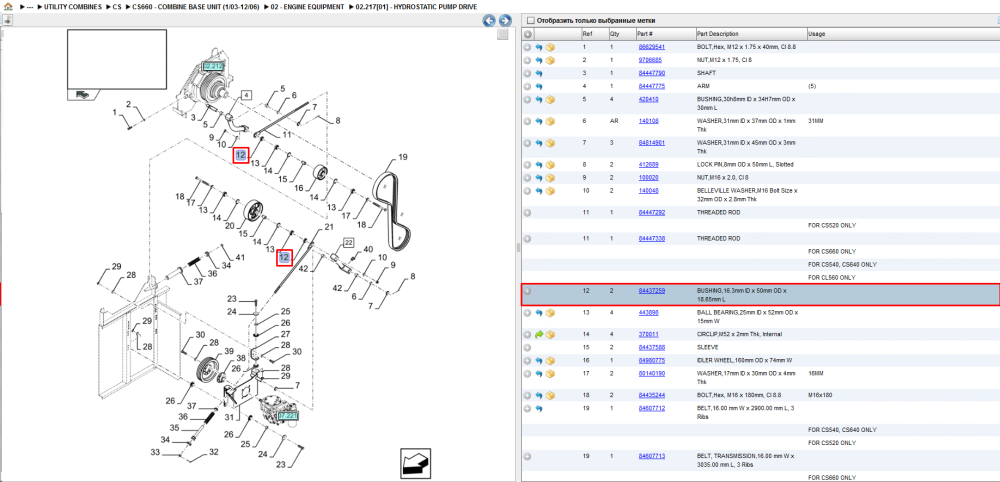
Task: Open part number 84437259 link
Action: coord(651,291)
